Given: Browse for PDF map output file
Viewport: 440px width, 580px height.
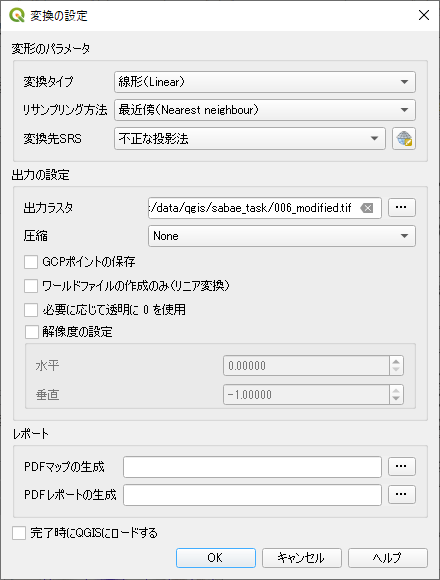Looking at the screenshot, I should tap(402, 466).
